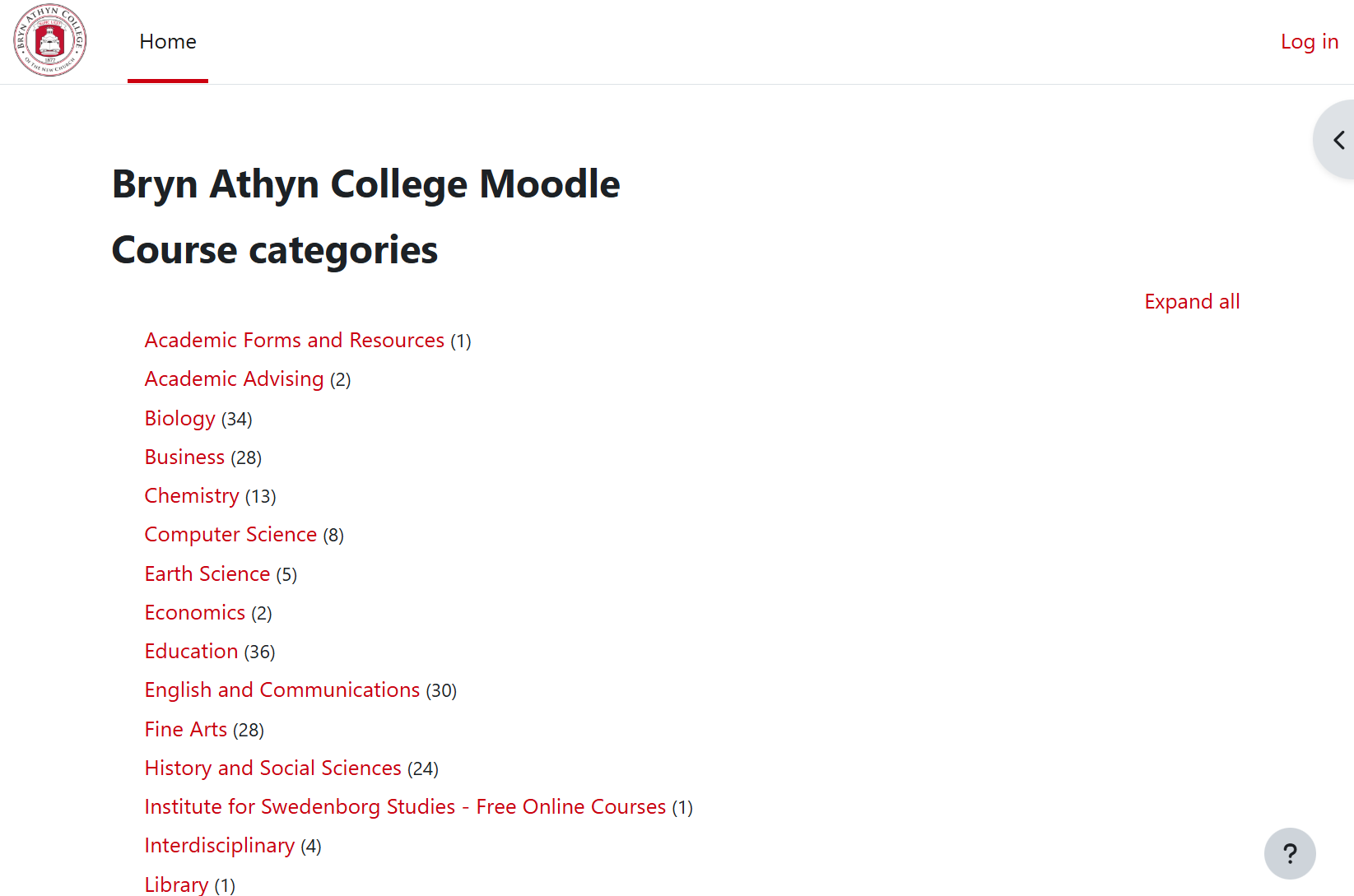
Task: Open the block drawer chevron
Action: coord(1338,140)
